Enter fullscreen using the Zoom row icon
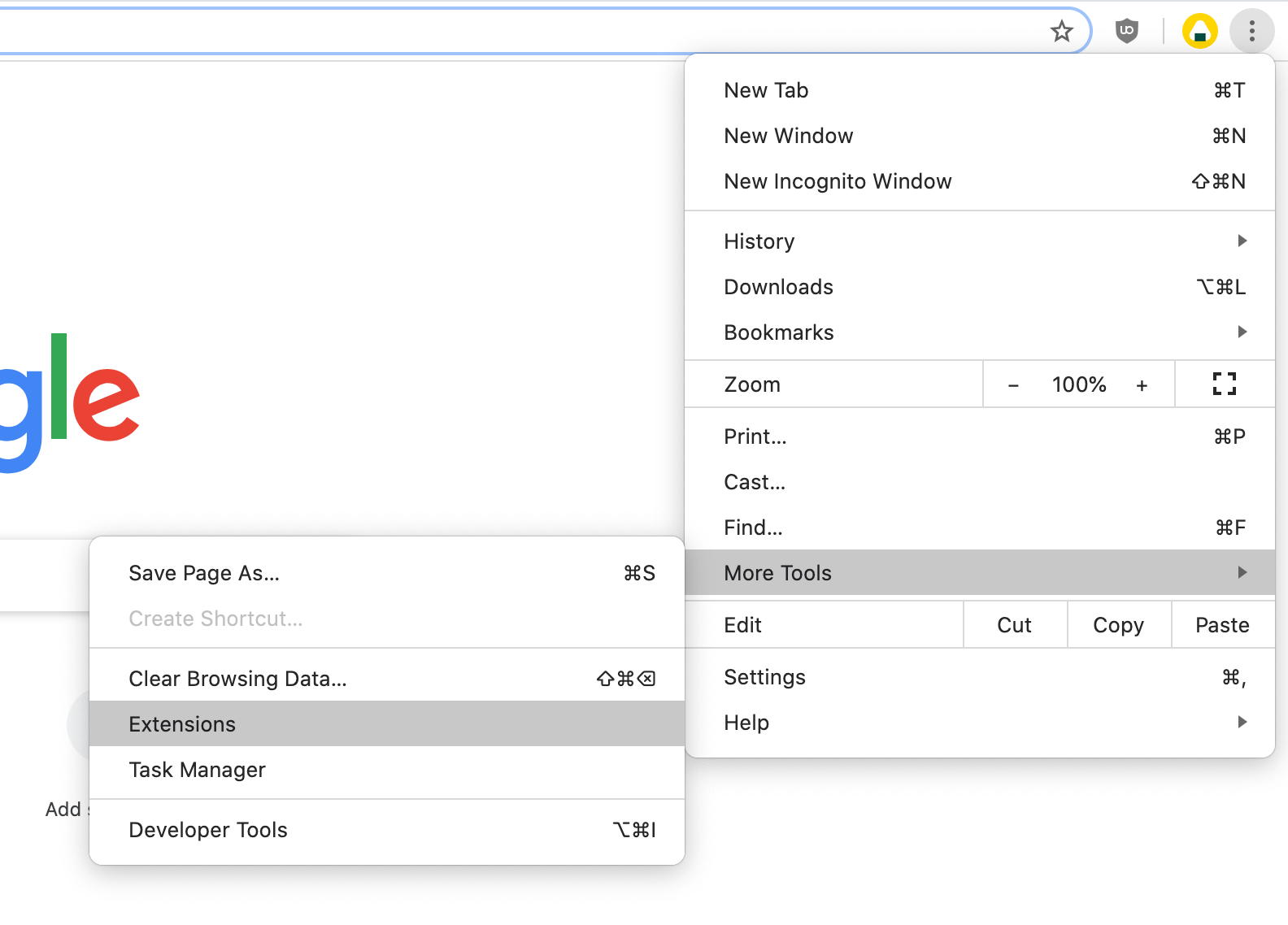1288x925 pixels. [1224, 384]
